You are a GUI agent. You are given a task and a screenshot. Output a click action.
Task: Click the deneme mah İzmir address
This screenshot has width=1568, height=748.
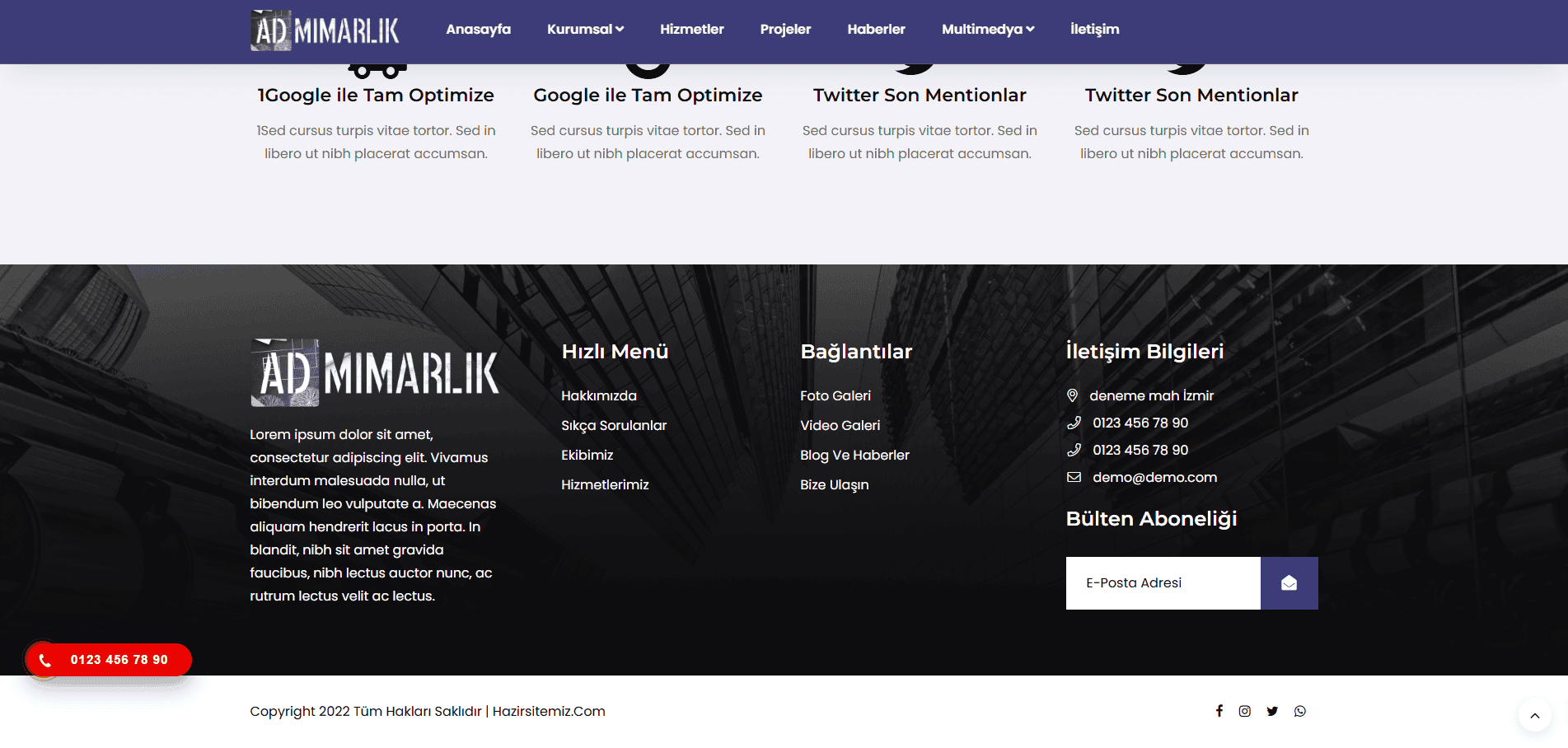pyautogui.click(x=1151, y=395)
